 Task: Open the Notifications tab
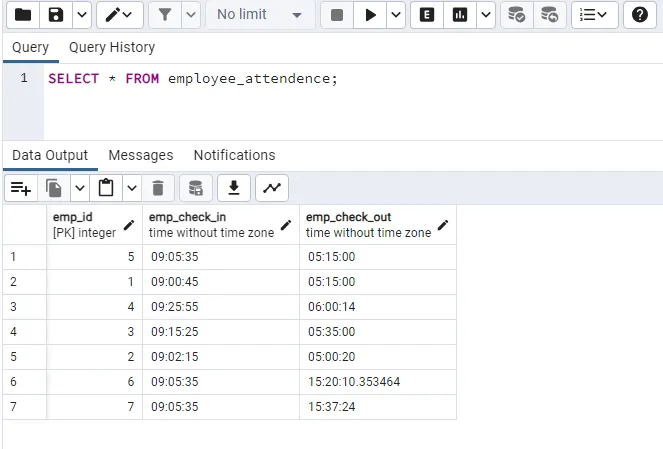click(234, 155)
